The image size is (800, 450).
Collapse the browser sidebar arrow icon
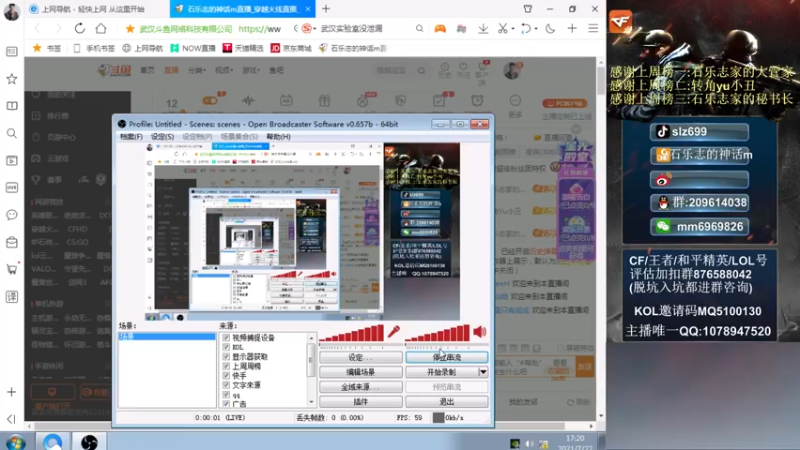tap(11, 419)
